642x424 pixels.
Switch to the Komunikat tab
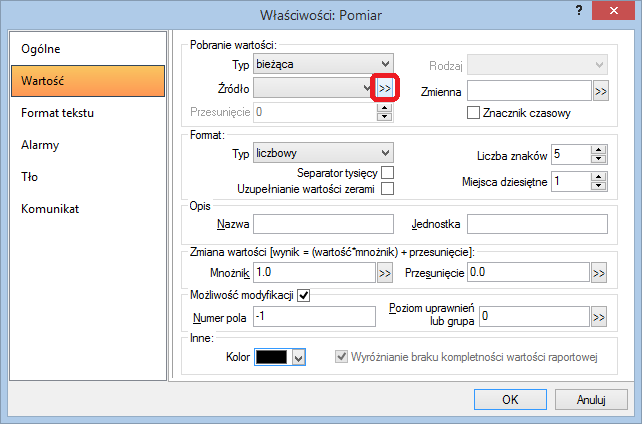(88, 208)
